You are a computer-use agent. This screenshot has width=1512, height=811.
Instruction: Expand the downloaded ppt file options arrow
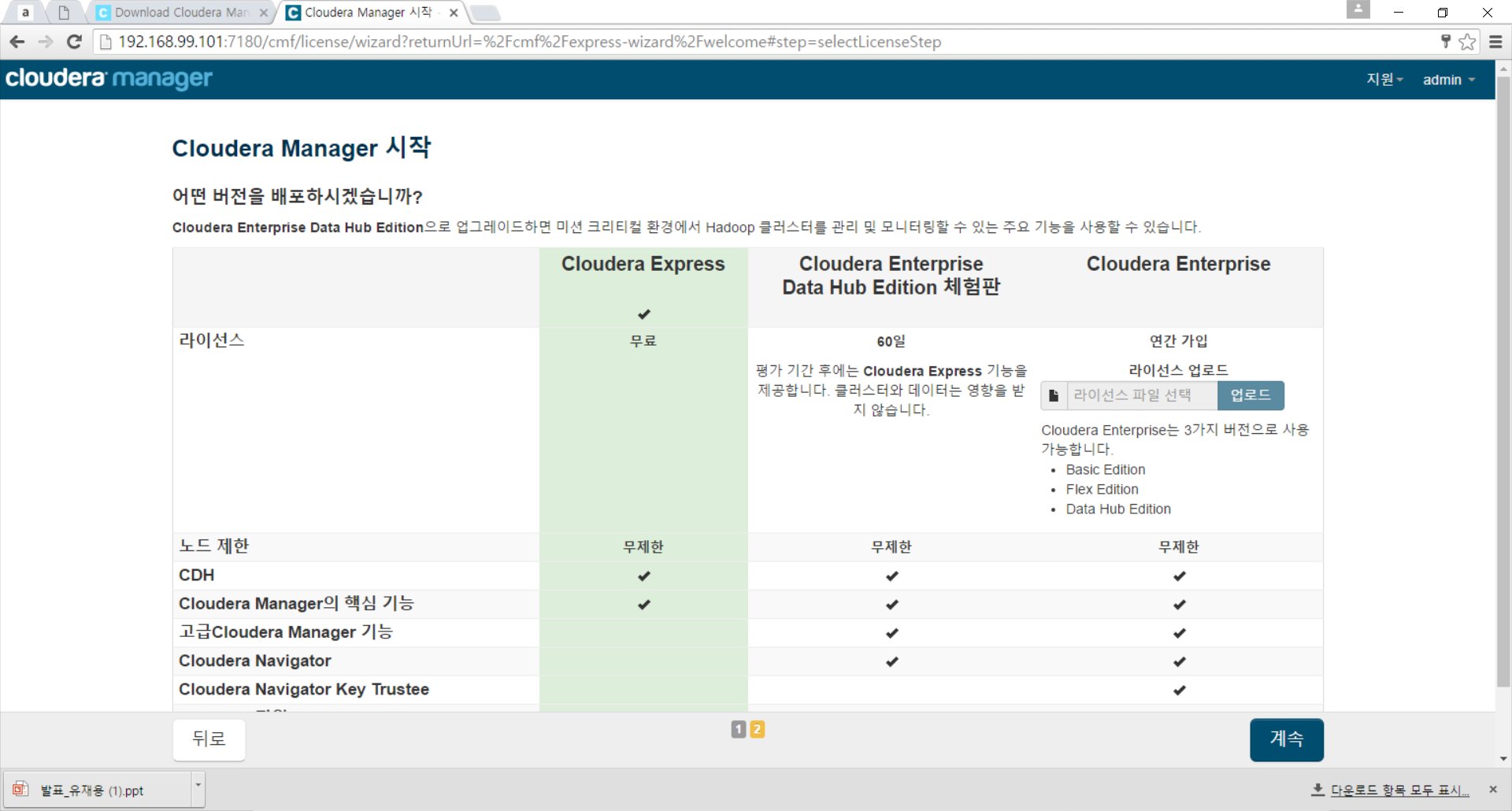tap(198, 785)
